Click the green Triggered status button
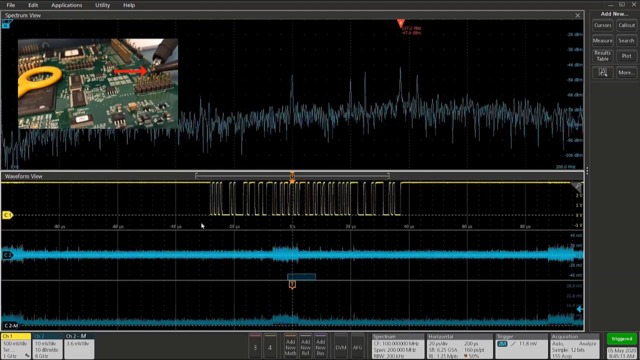 click(x=622, y=339)
